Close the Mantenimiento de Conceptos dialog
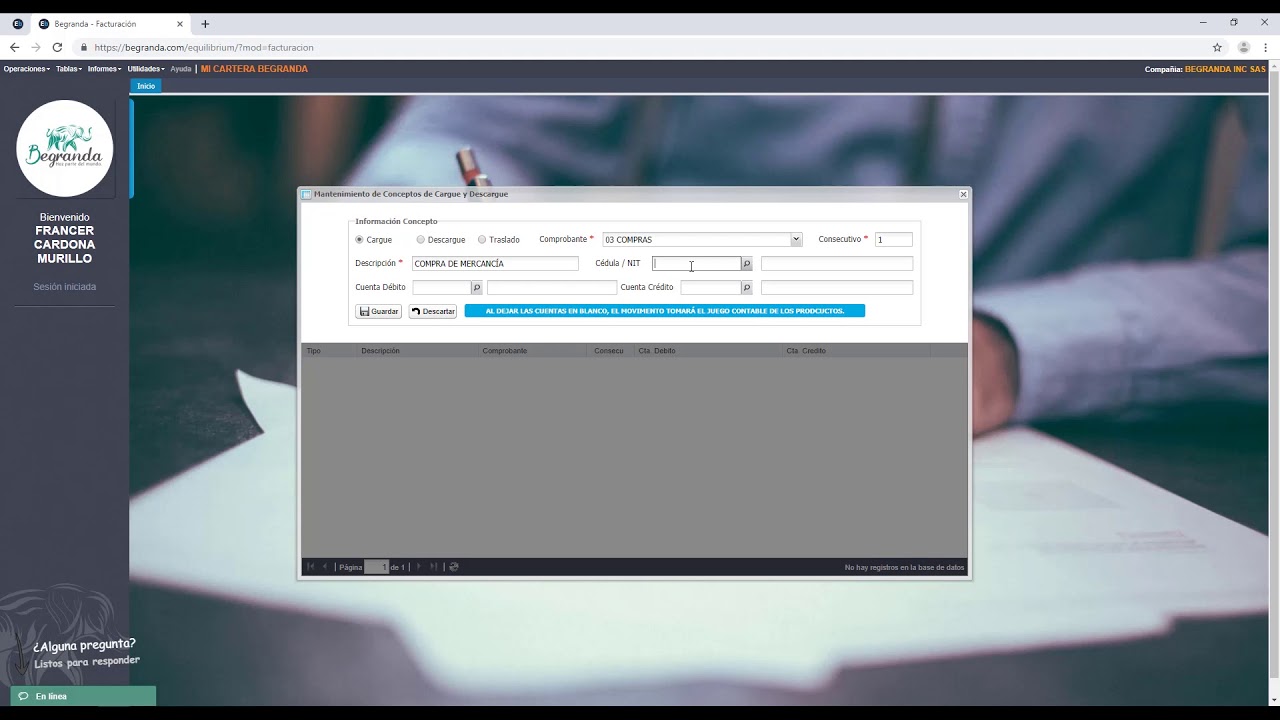This screenshot has height=720, width=1280. coord(963,194)
